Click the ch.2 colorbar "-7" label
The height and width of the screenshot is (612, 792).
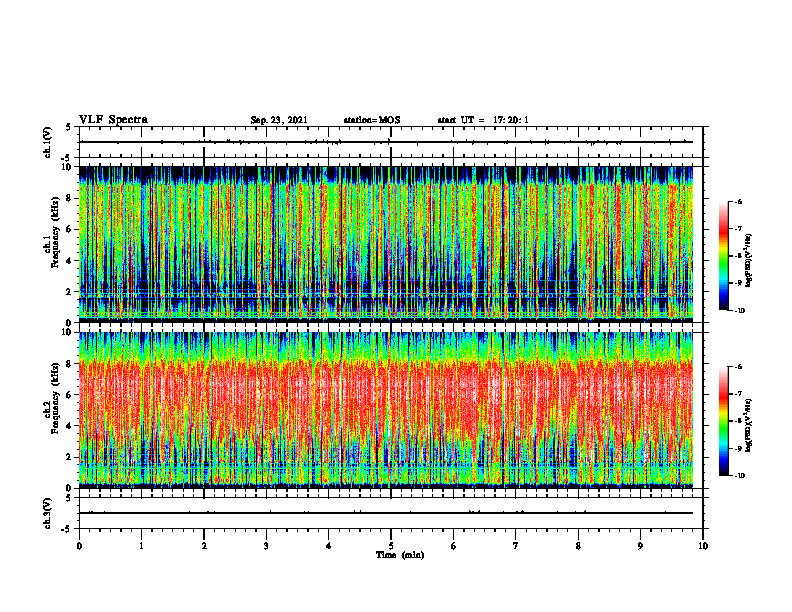coord(739,394)
